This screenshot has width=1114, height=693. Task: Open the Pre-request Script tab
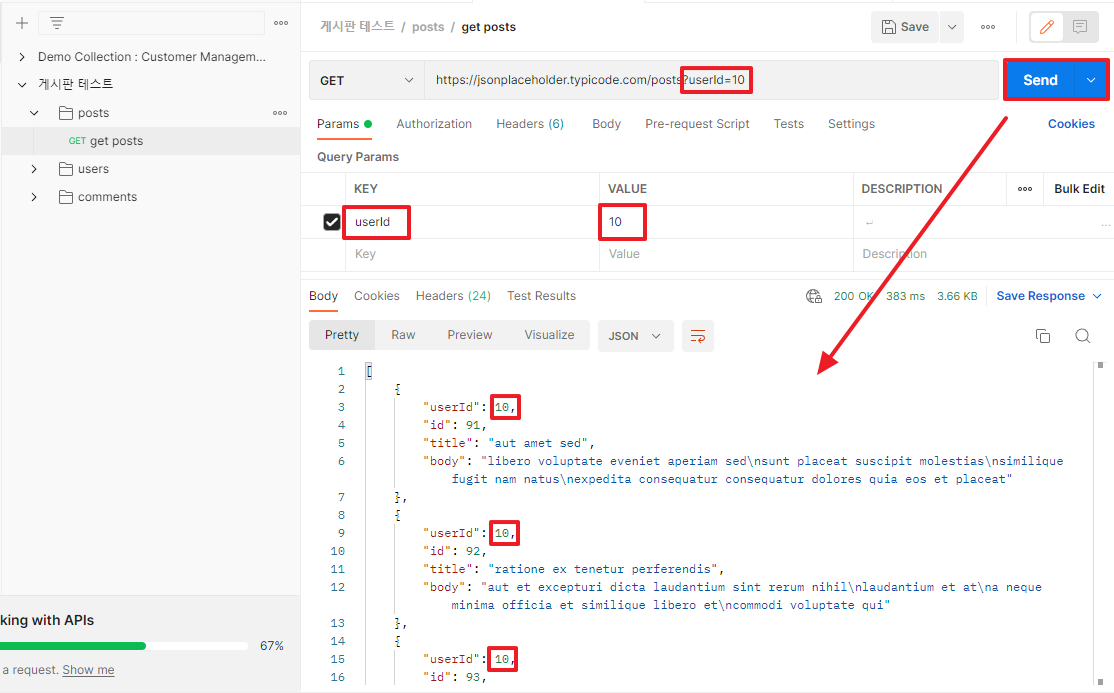point(697,124)
